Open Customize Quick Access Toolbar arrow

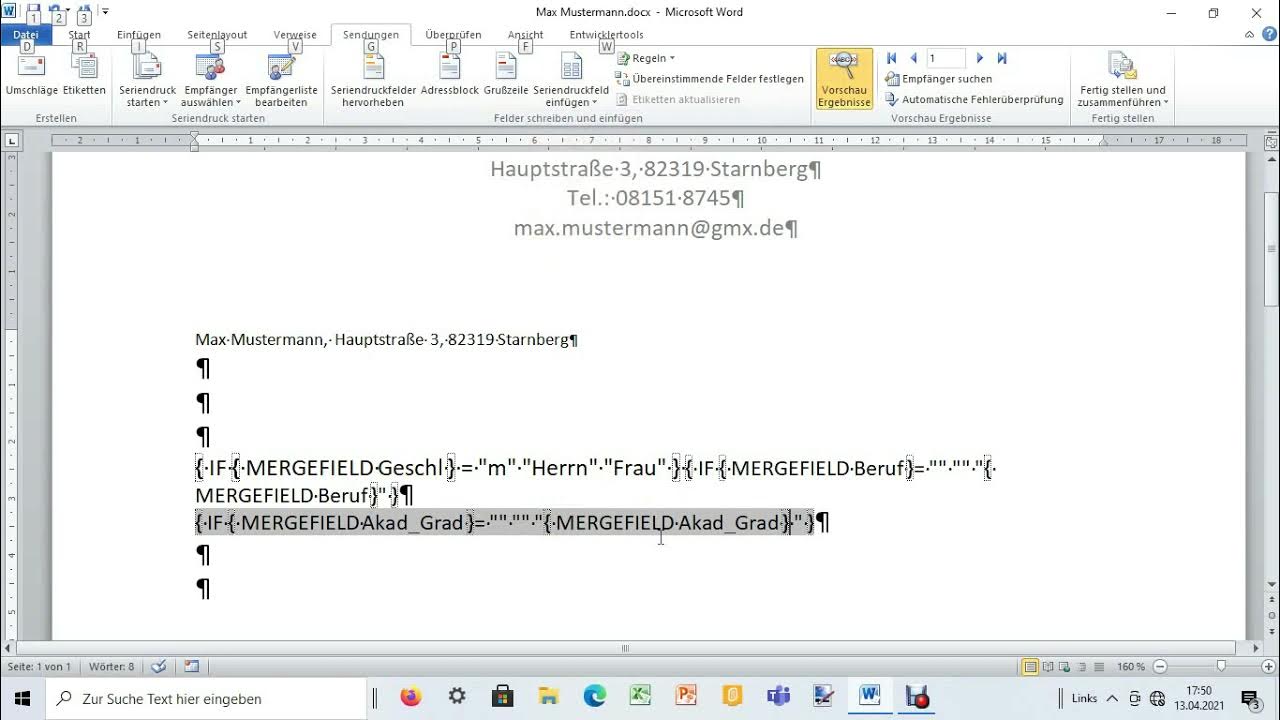106,12
